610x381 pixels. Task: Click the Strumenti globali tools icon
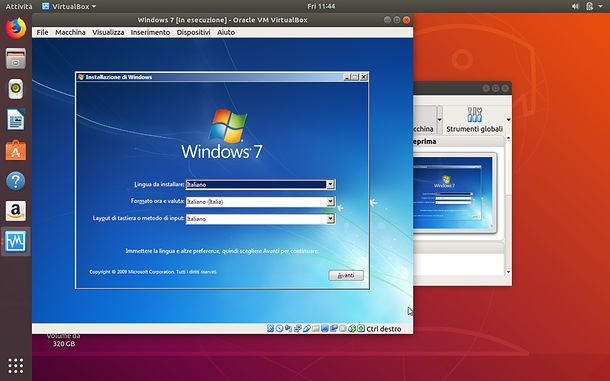[475, 115]
